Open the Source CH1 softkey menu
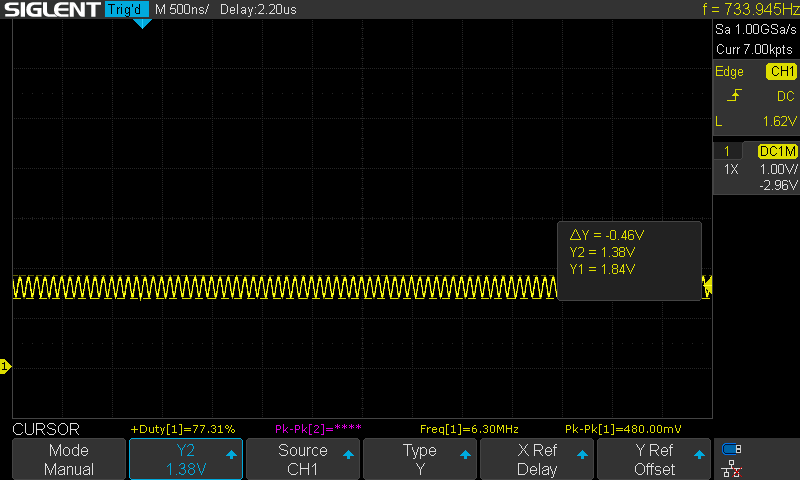800x480 pixels. 302,459
